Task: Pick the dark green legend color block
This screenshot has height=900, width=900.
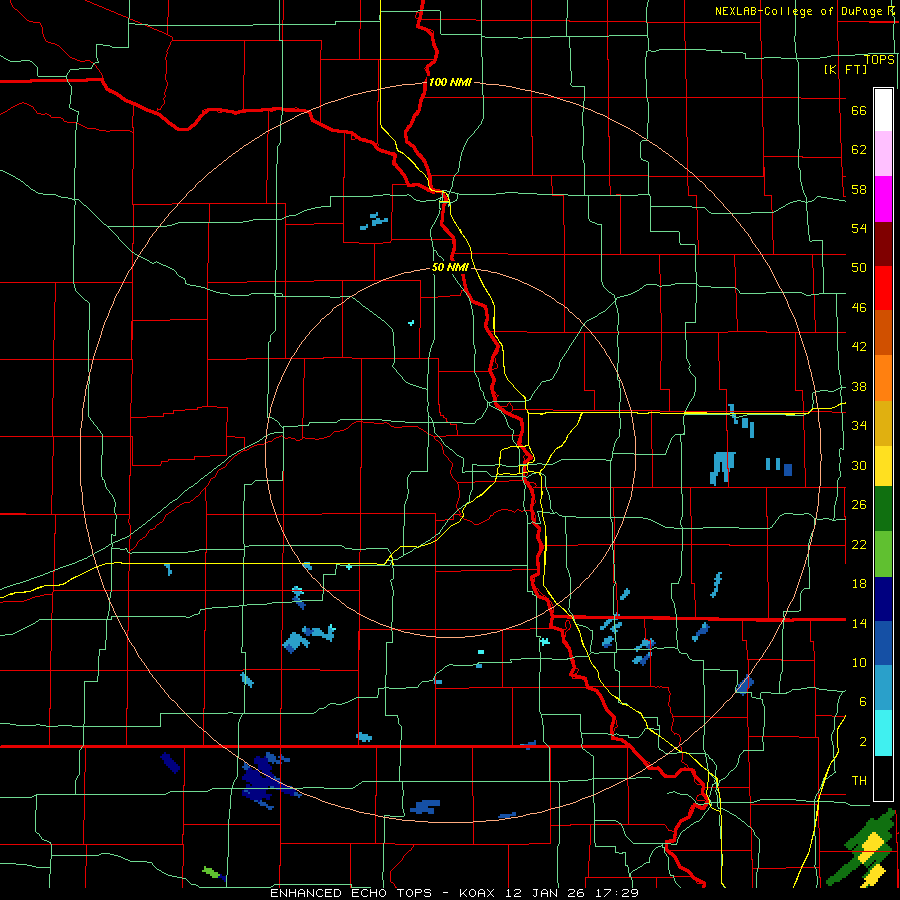Action: coord(883,509)
